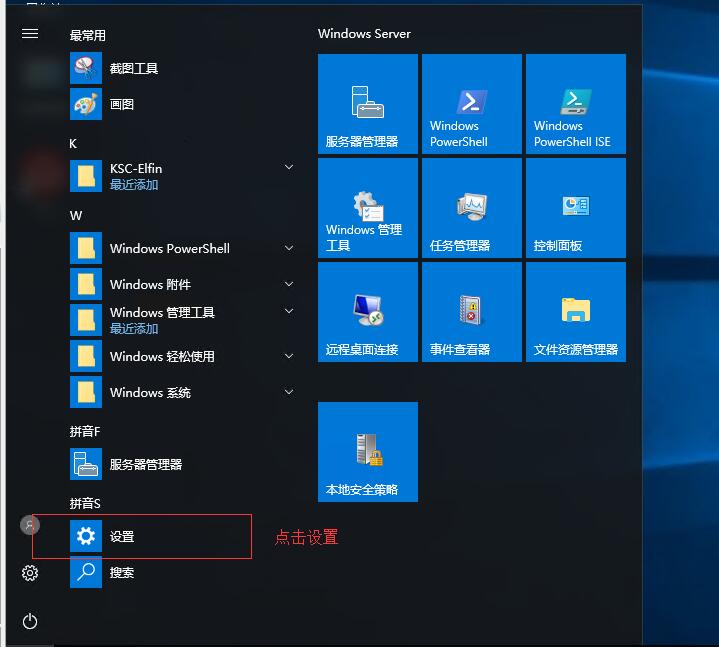The width and height of the screenshot is (719, 647).
Task: Open the 事件查看器 tile
Action: pos(472,312)
